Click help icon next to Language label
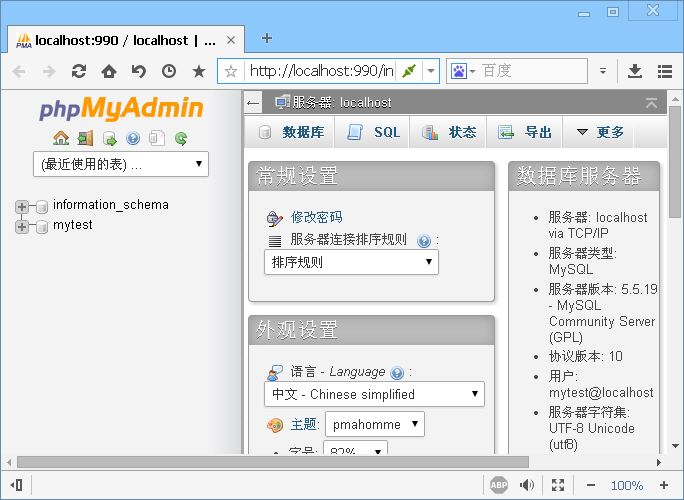The height and width of the screenshot is (500, 684). [397, 373]
